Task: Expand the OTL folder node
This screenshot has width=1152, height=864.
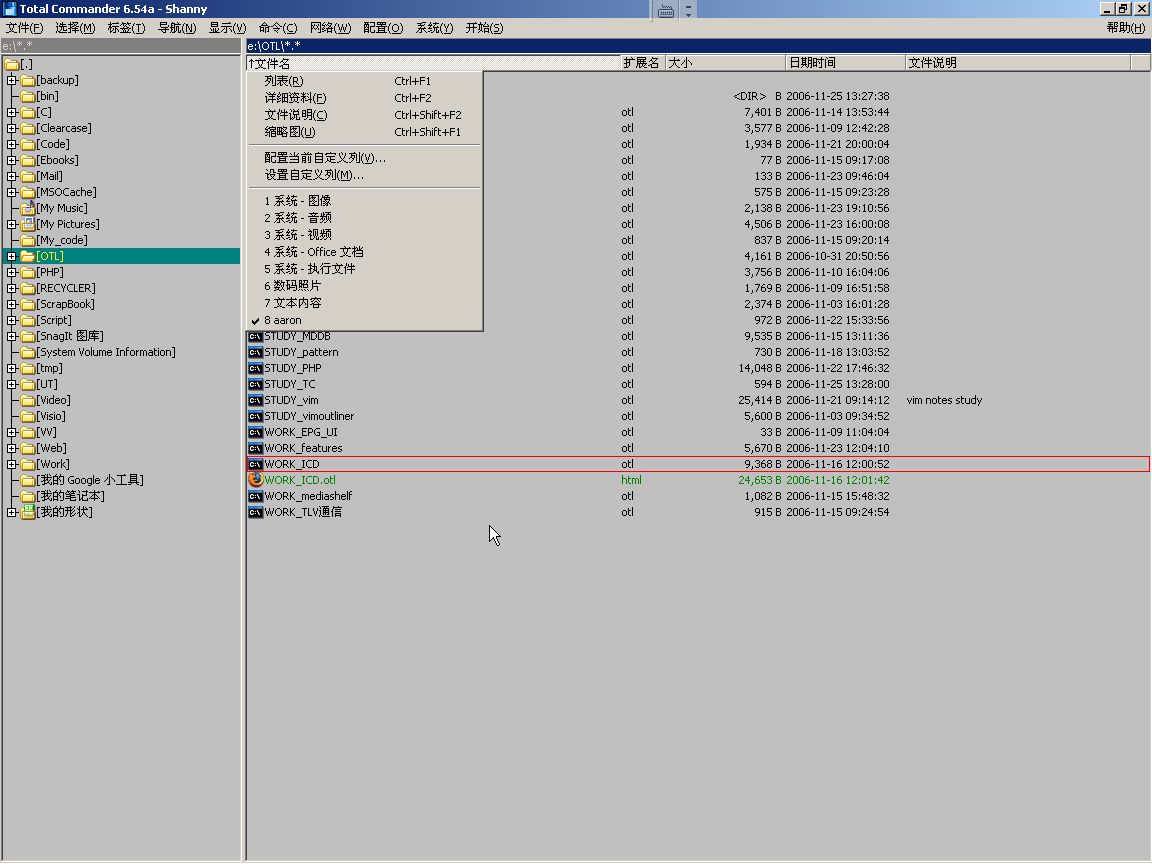Action: [12, 256]
